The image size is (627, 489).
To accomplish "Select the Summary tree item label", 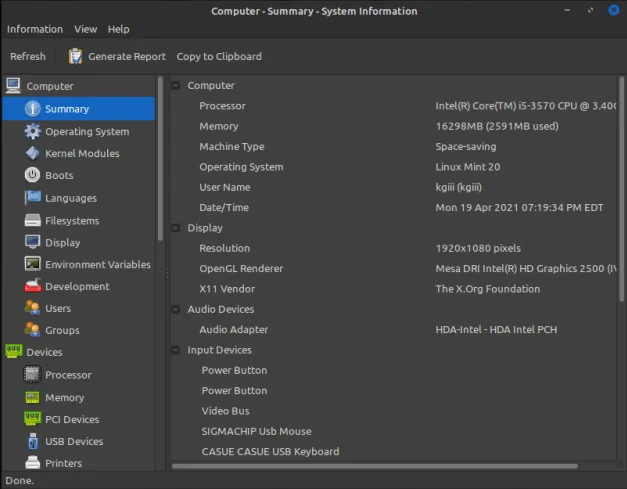I will (x=67, y=109).
